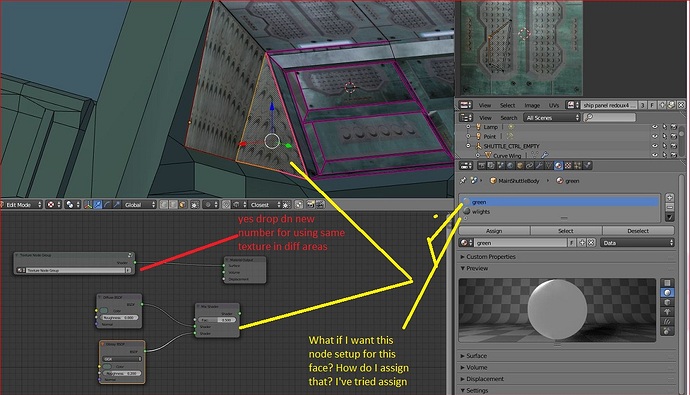Open the Scene properties tab
This screenshot has height=395, width=690.
(x=501, y=166)
